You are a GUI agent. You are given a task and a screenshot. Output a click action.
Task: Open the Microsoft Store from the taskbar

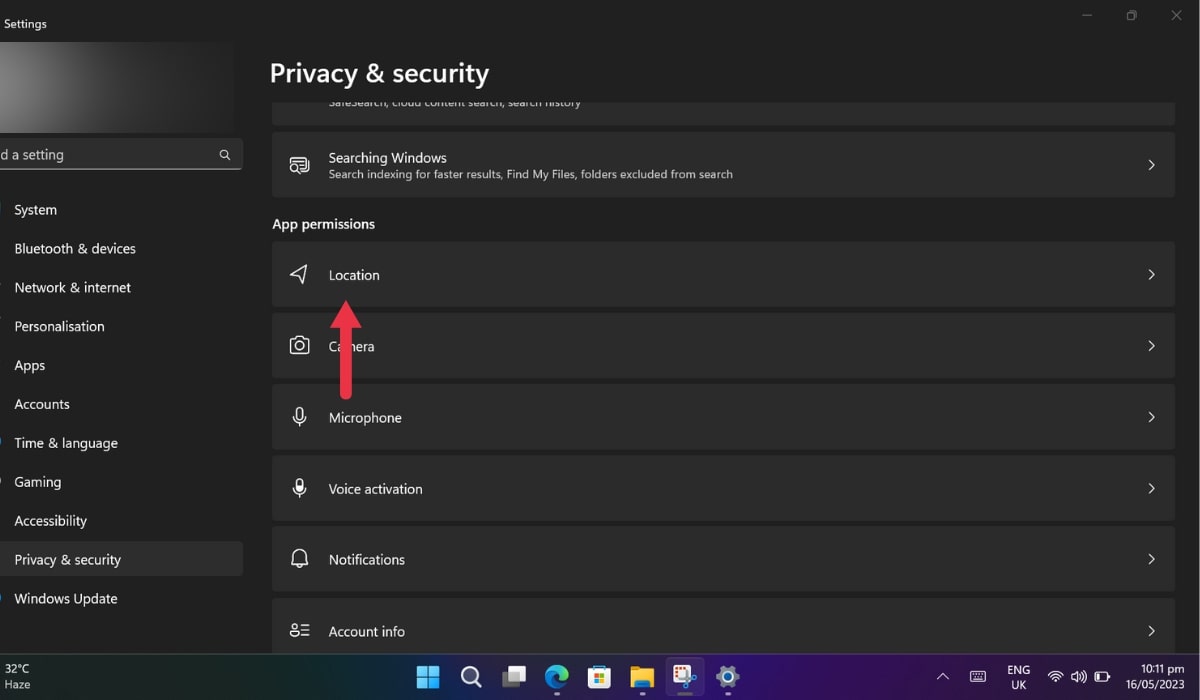click(x=598, y=677)
